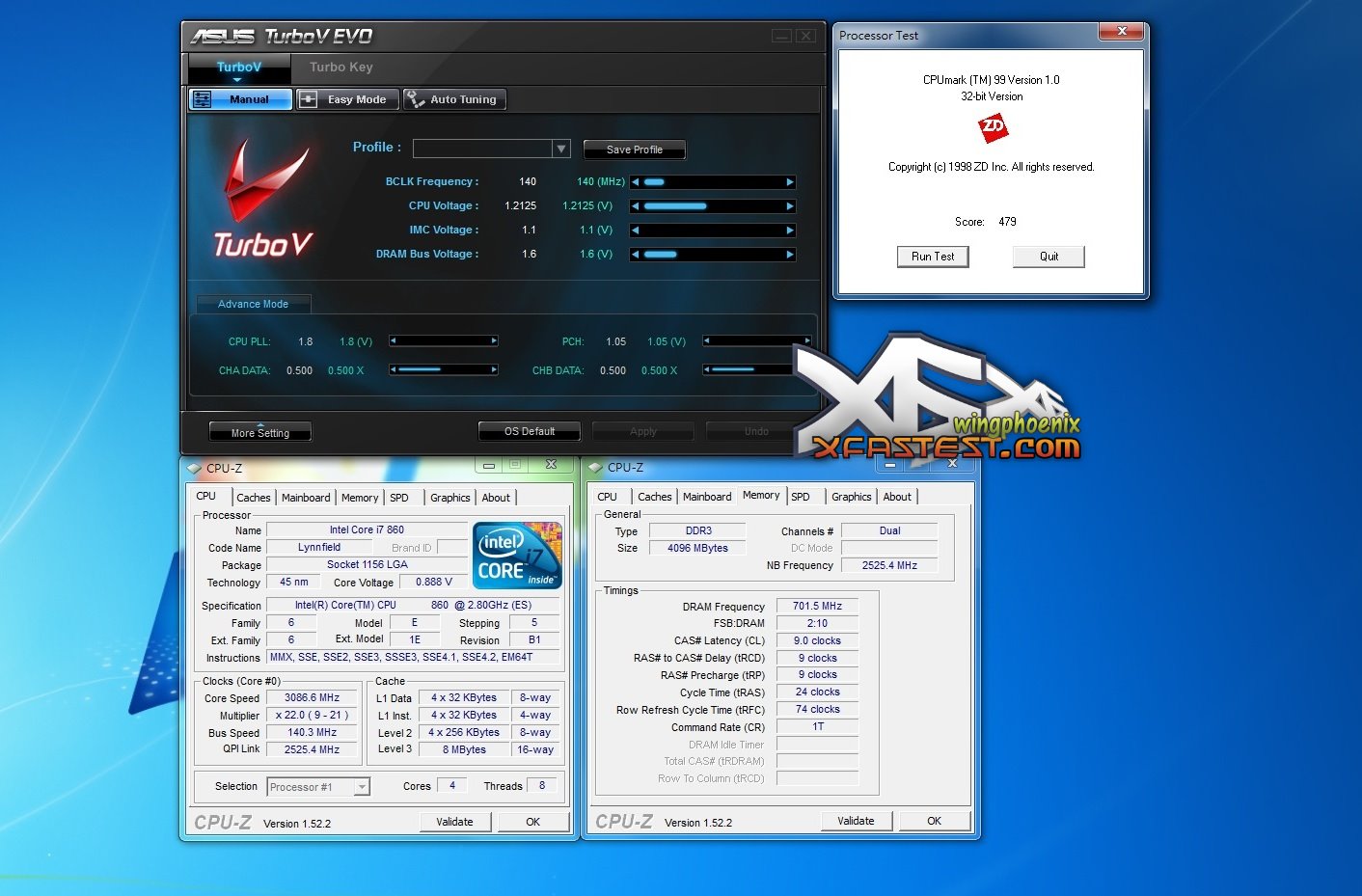Open the Processor #1 selection dropdown
This screenshot has height=896, width=1362.
(361, 787)
